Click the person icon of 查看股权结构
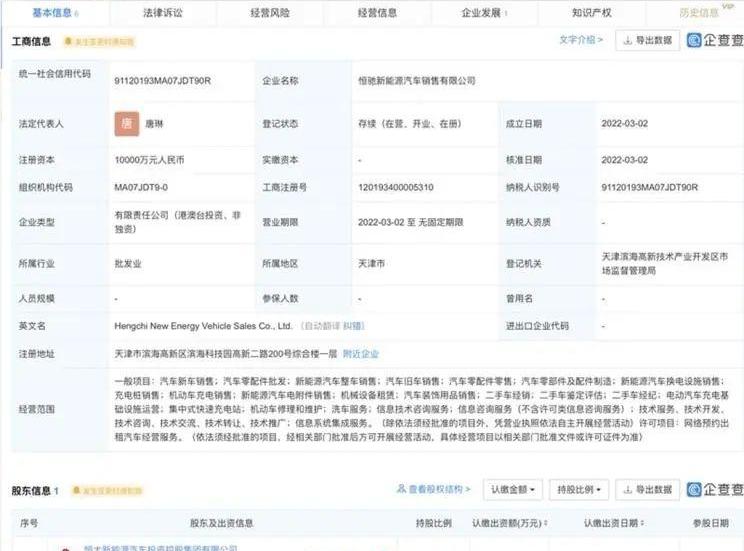744x551 pixels. tap(401, 488)
